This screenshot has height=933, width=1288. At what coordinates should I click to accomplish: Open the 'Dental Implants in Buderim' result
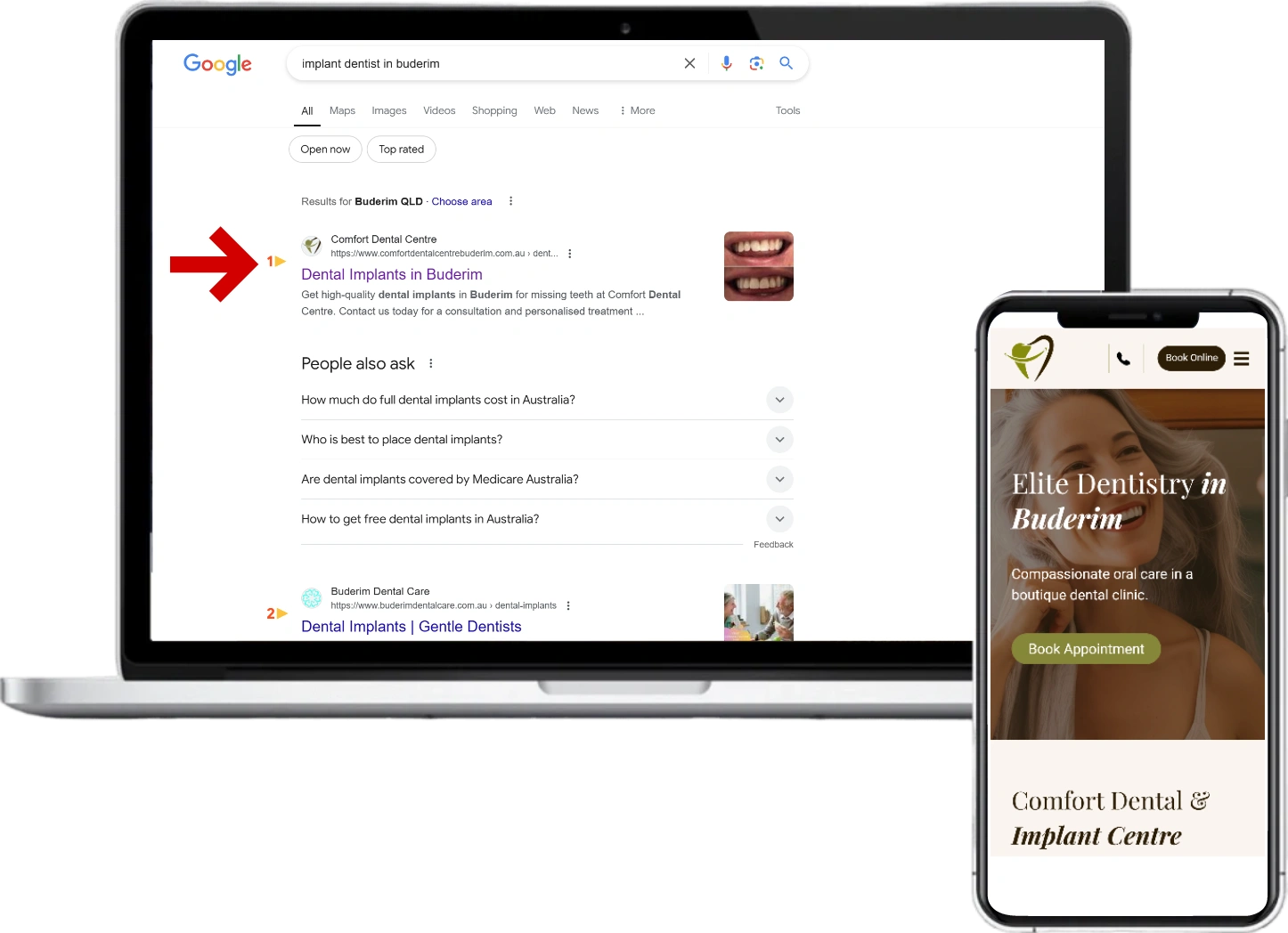tap(392, 274)
